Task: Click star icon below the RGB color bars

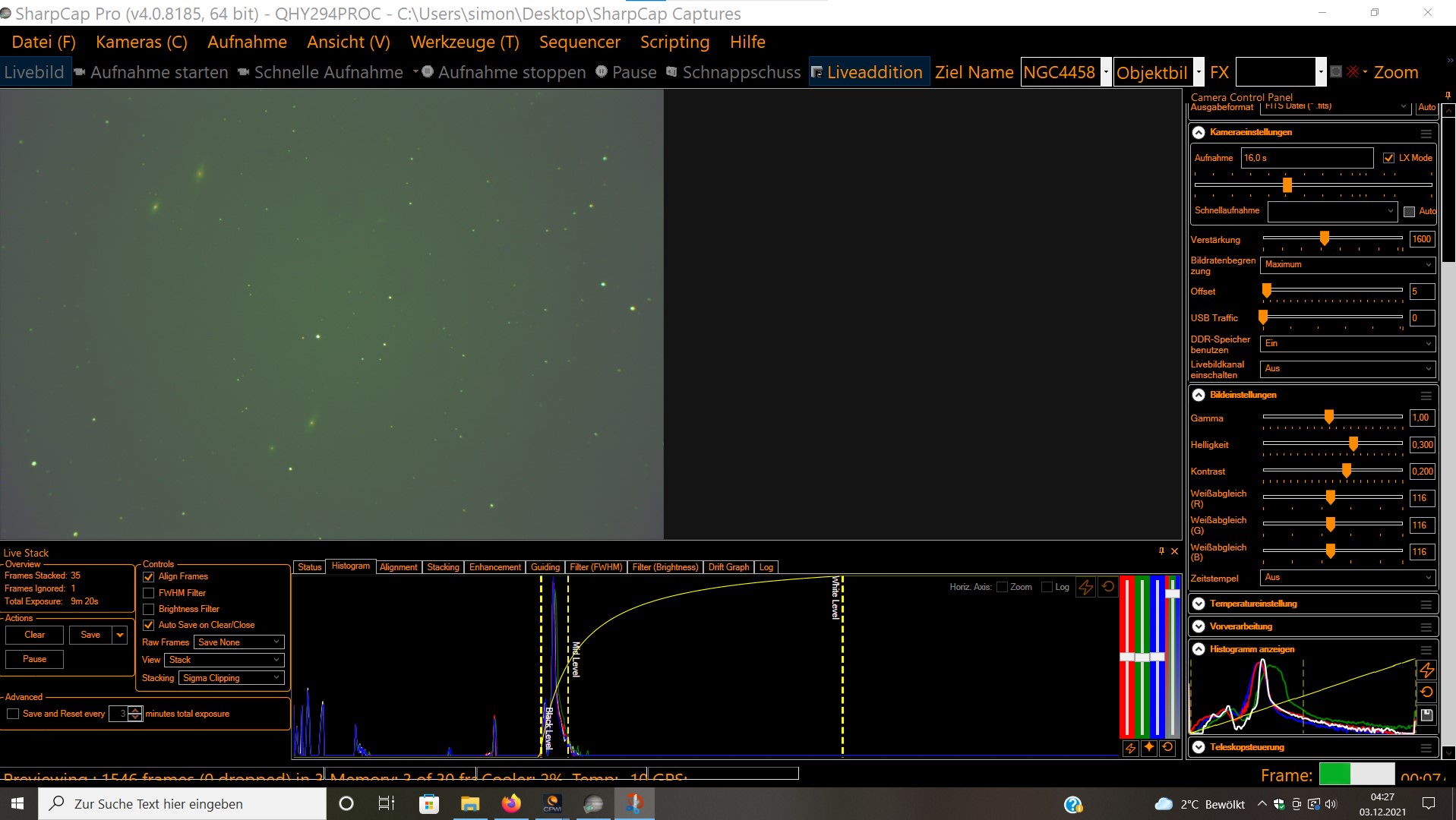Action: [x=1149, y=748]
